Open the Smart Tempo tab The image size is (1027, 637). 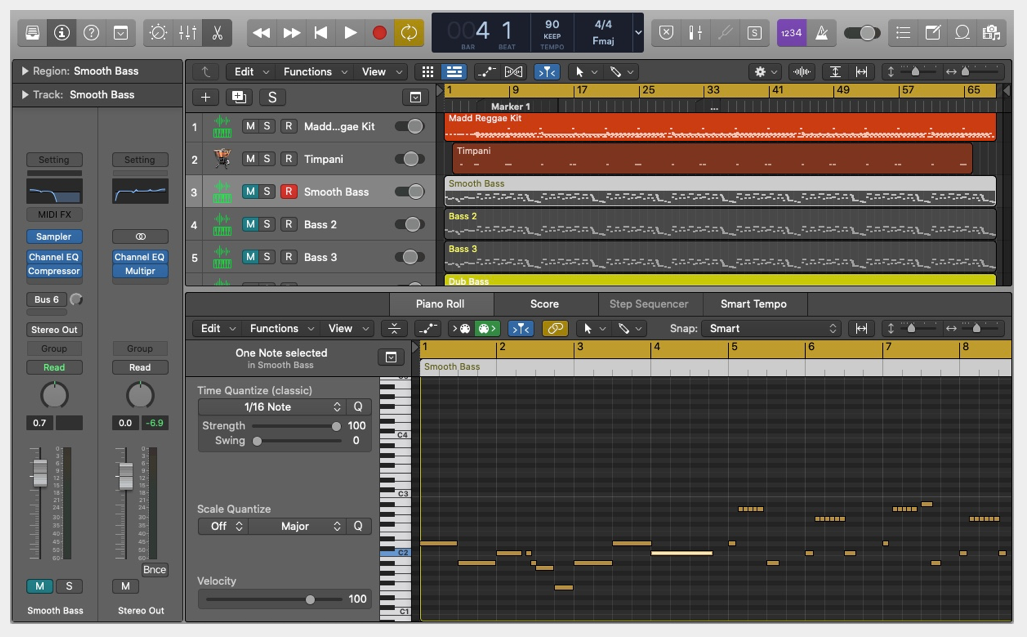pyautogui.click(x=753, y=304)
